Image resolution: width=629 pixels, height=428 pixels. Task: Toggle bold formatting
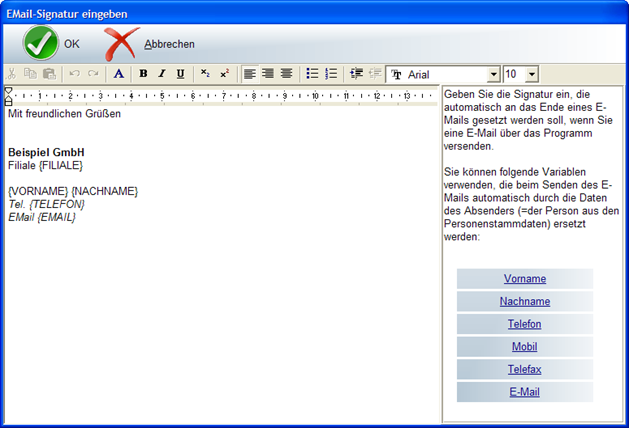tap(143, 74)
